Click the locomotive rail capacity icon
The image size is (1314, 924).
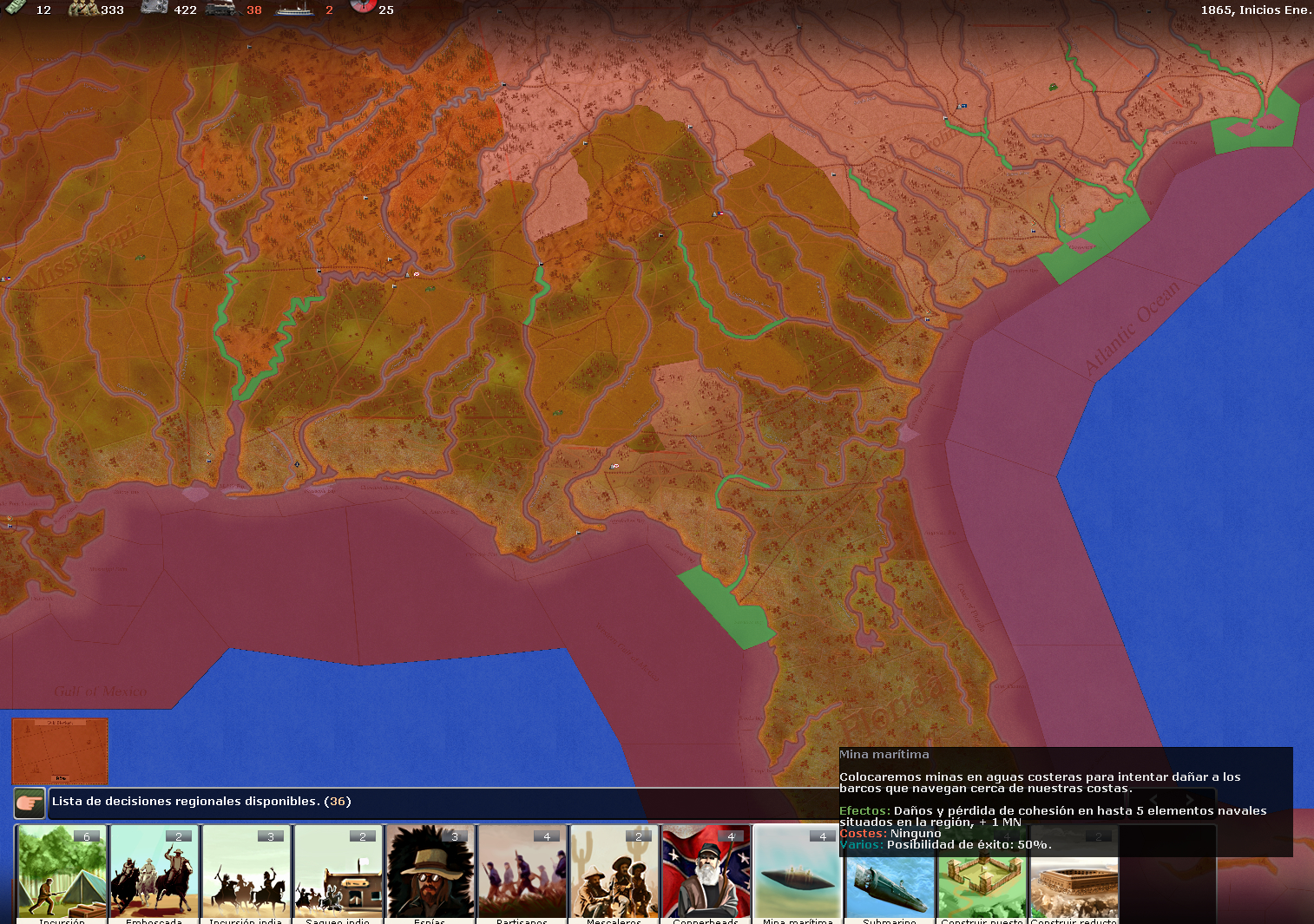(222, 9)
